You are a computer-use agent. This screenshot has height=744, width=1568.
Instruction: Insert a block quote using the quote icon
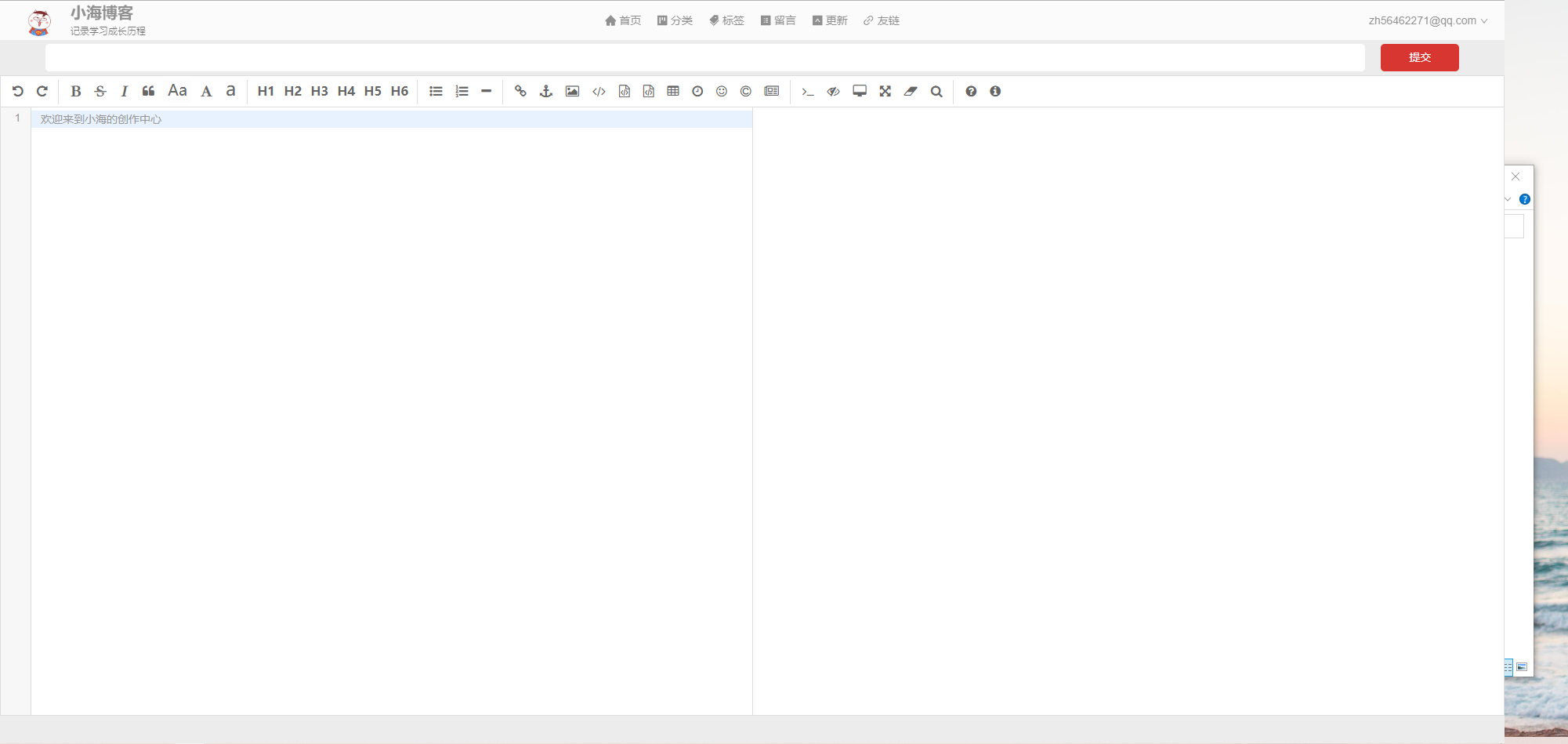[148, 92]
